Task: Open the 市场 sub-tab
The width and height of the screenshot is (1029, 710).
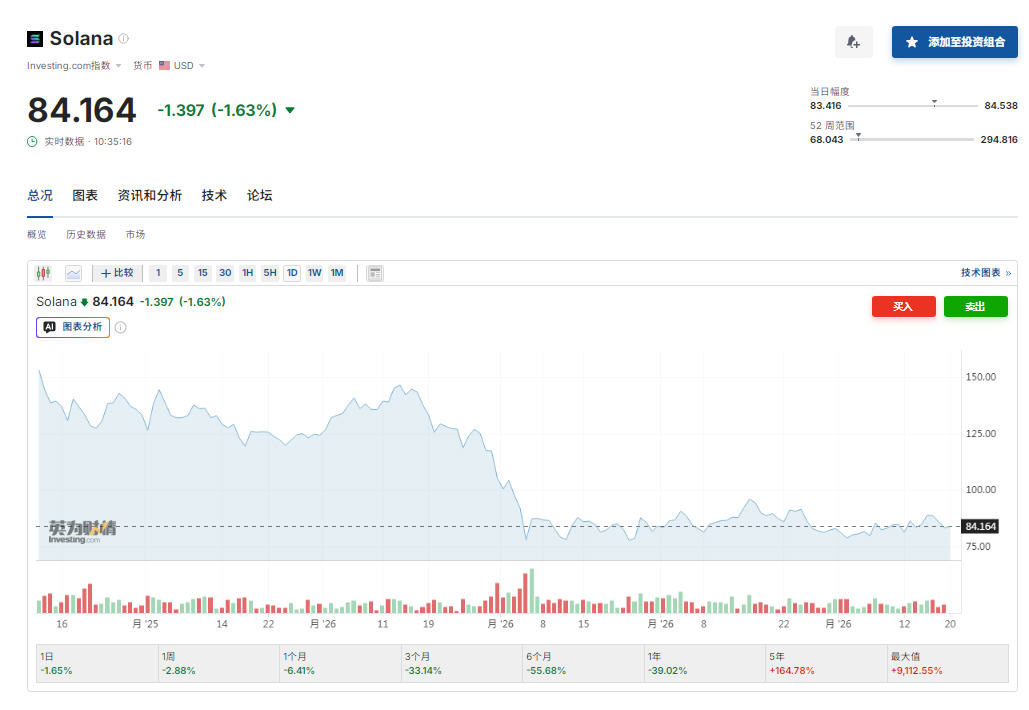Action: [135, 234]
